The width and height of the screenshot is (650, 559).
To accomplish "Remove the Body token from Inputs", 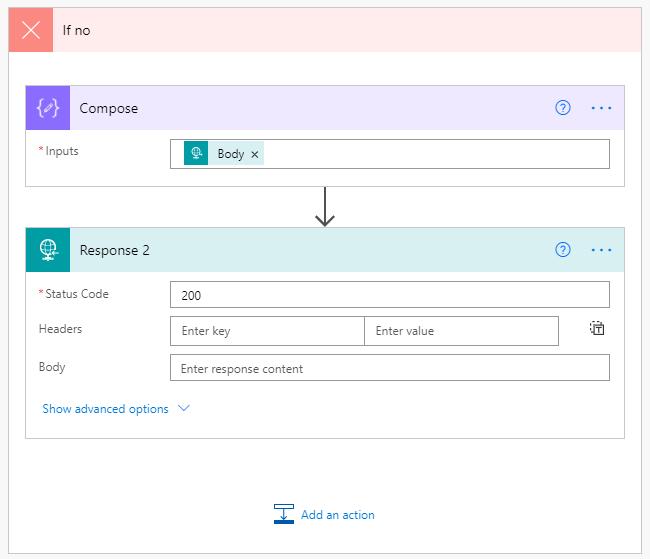I will click(255, 154).
